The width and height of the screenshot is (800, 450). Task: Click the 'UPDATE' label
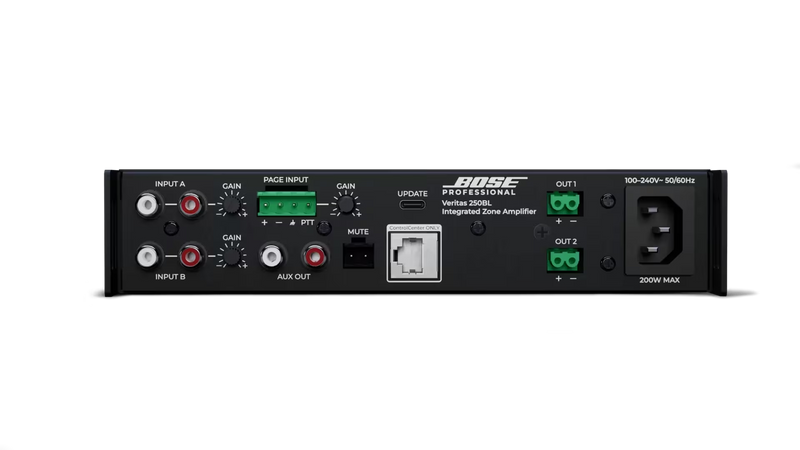click(412, 194)
